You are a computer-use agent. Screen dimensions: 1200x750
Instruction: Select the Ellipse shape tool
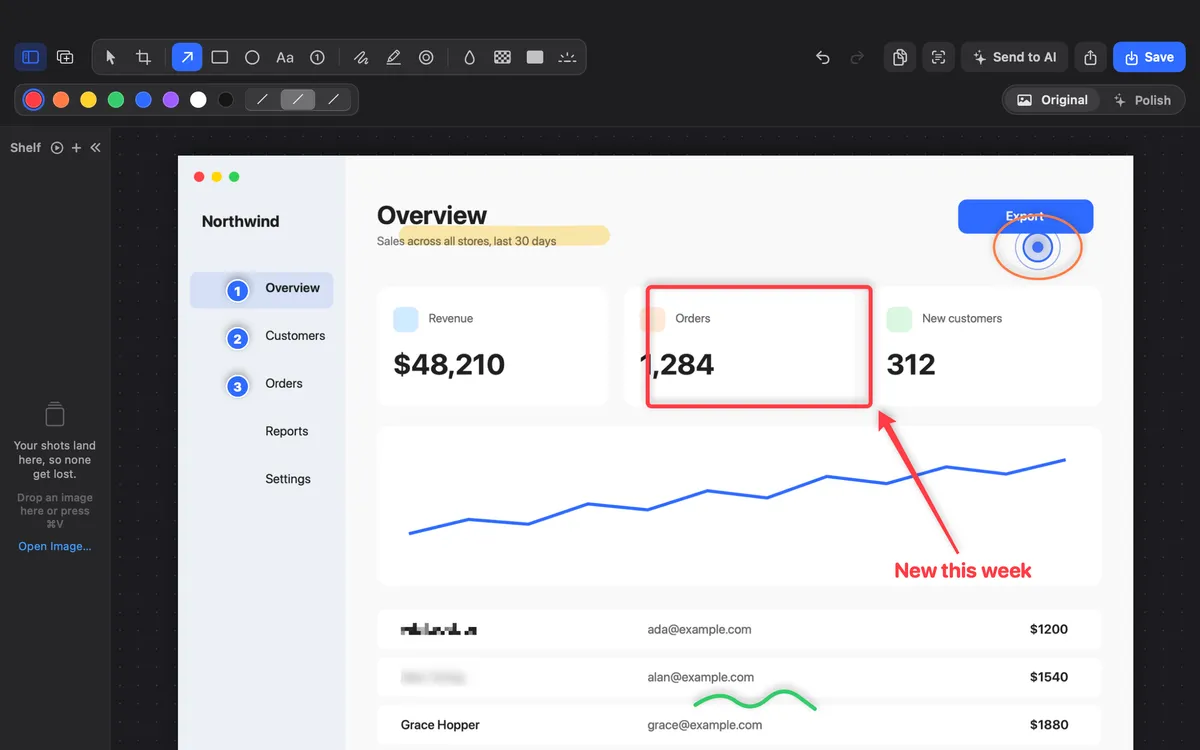252,57
